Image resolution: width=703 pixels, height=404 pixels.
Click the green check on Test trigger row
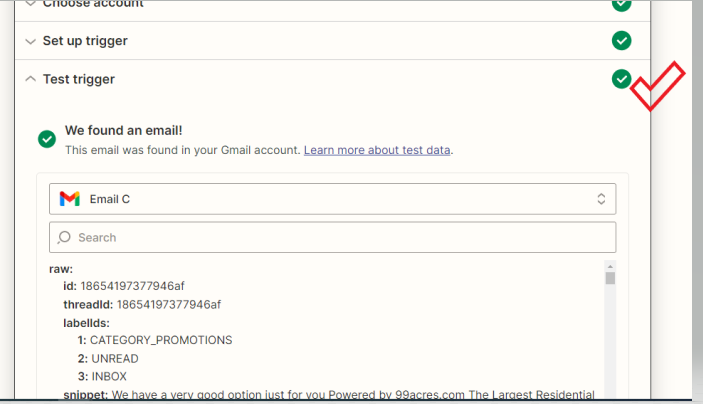[621, 79]
